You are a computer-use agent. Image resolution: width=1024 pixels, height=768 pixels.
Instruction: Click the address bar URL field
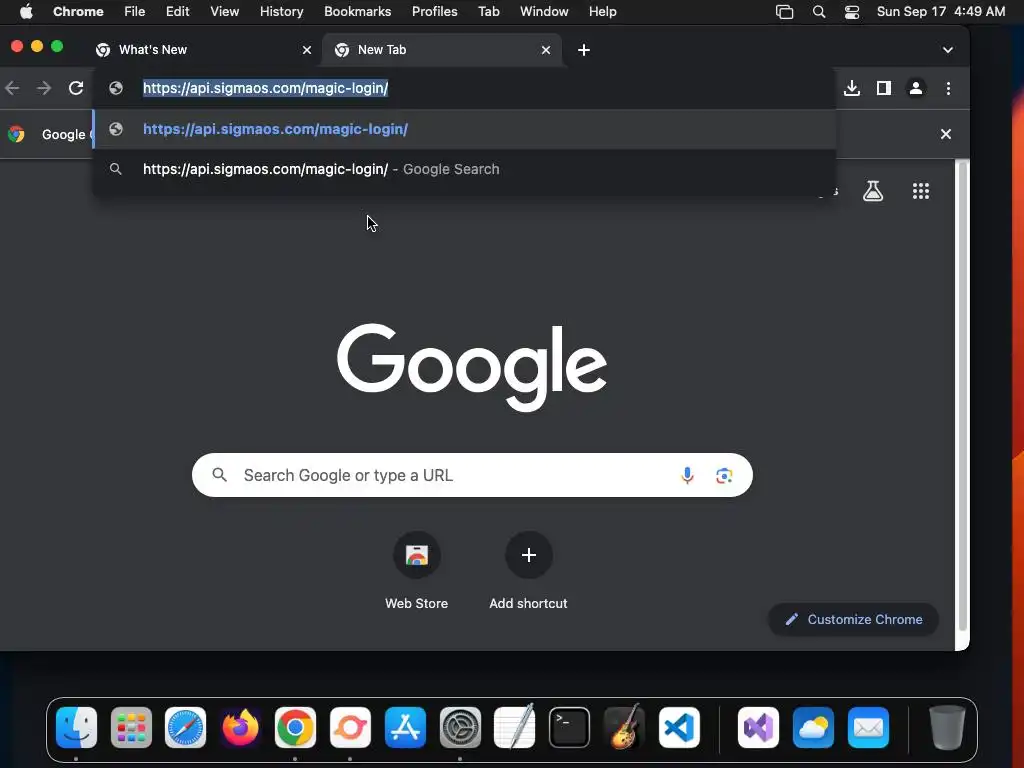click(464, 88)
